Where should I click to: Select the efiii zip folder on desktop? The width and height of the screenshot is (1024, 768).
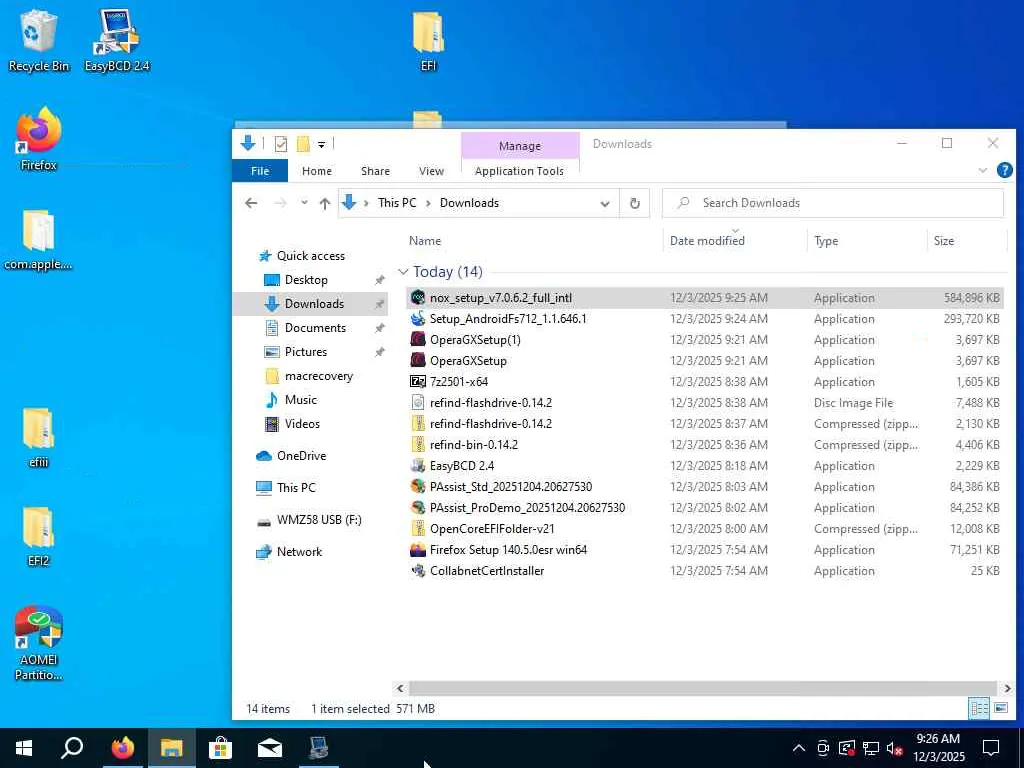coord(39,438)
